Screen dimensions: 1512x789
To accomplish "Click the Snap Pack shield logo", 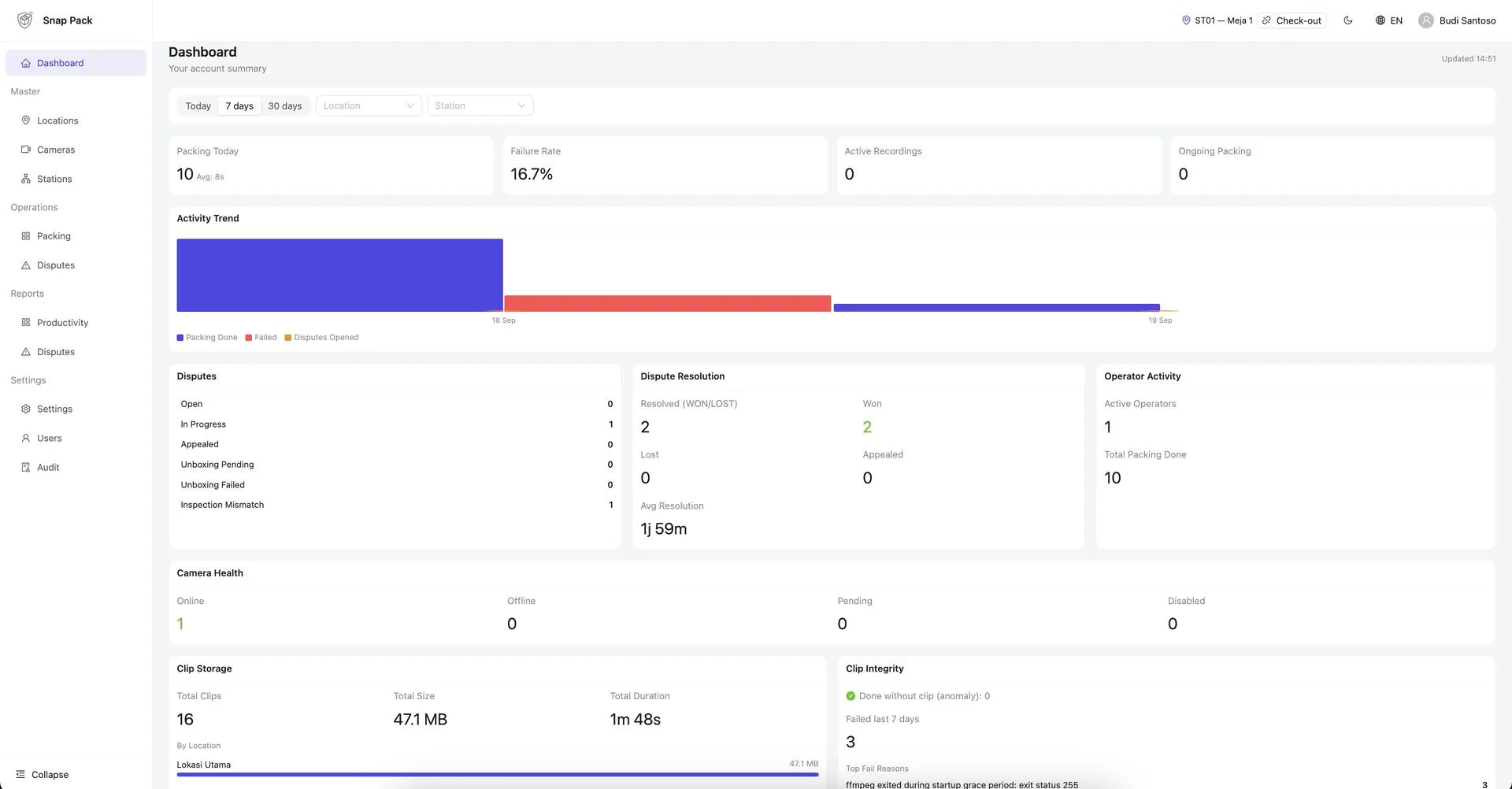I will point(25,20).
